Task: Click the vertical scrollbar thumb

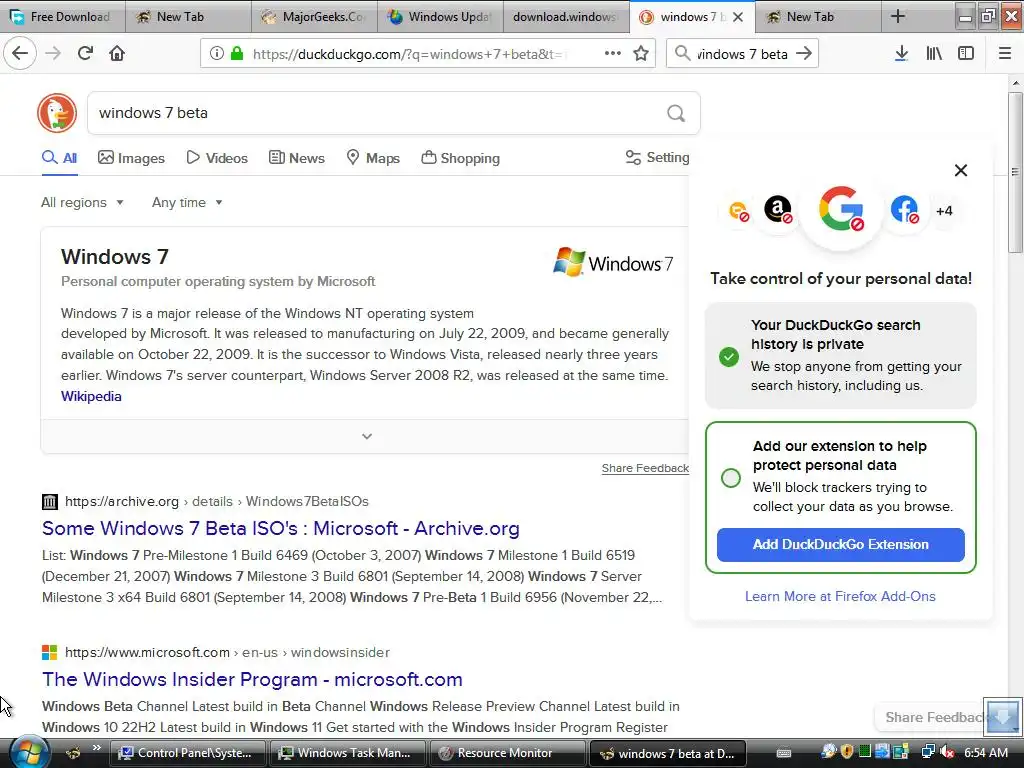Action: click(x=1015, y=172)
